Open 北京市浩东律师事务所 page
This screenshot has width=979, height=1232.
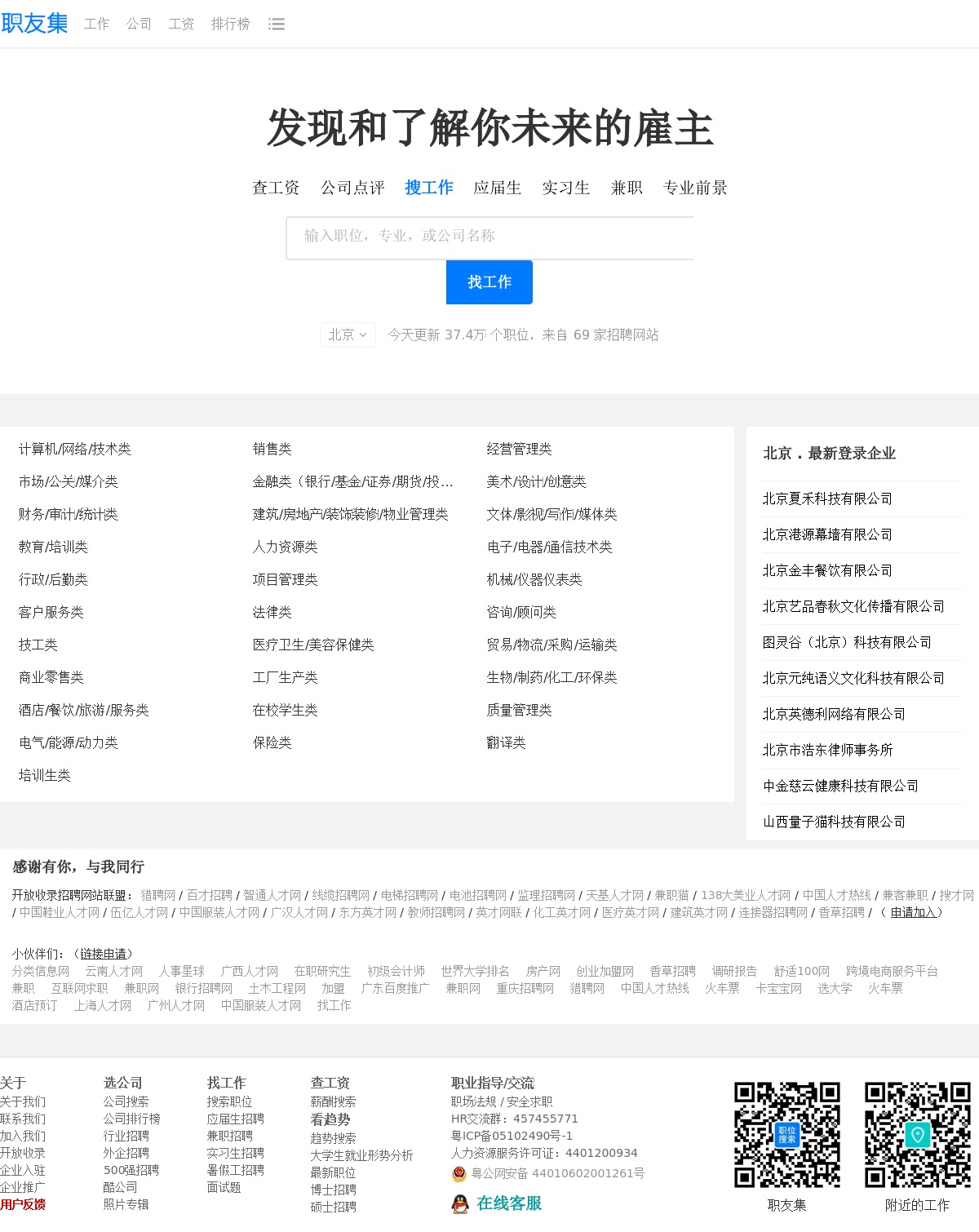click(828, 750)
